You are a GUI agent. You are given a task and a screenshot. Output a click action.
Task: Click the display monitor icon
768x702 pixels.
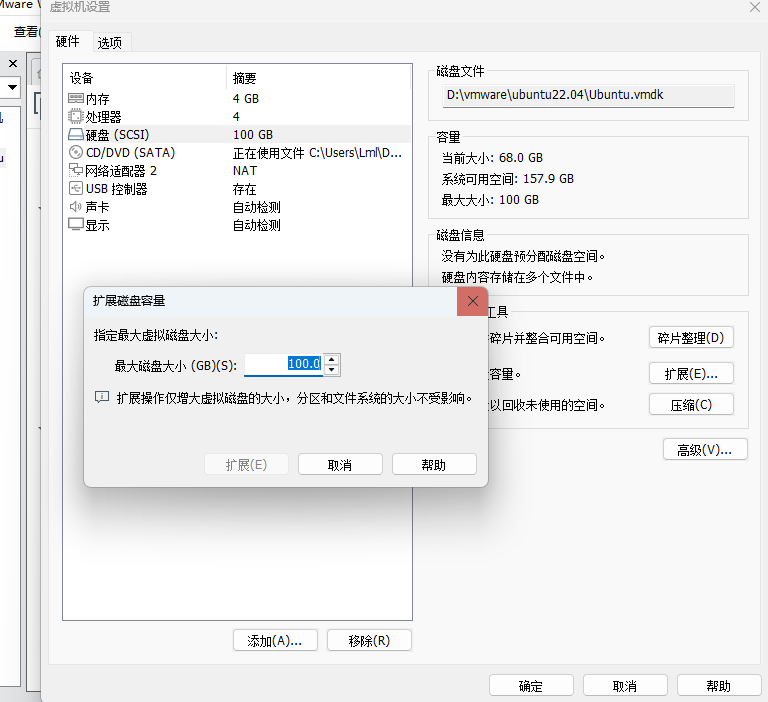75,224
